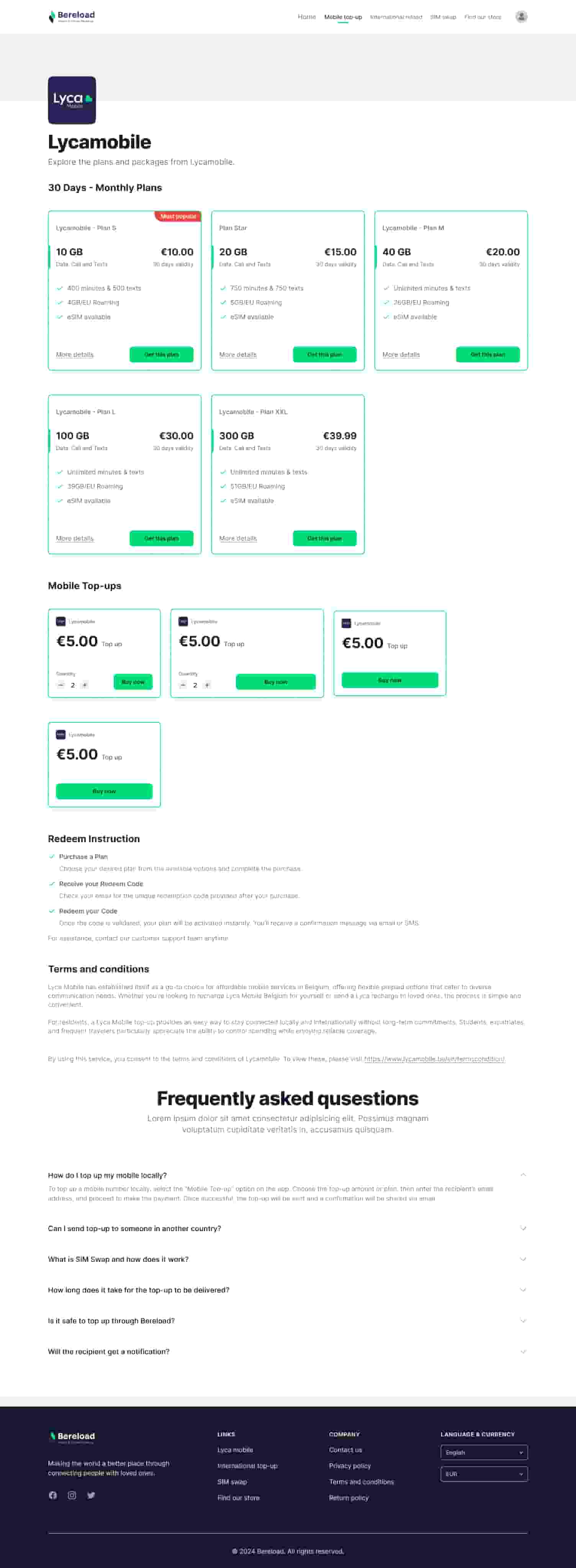This screenshot has width=576, height=1568.
Task: Open Instagram from the footer social icons
Action: (71, 1496)
